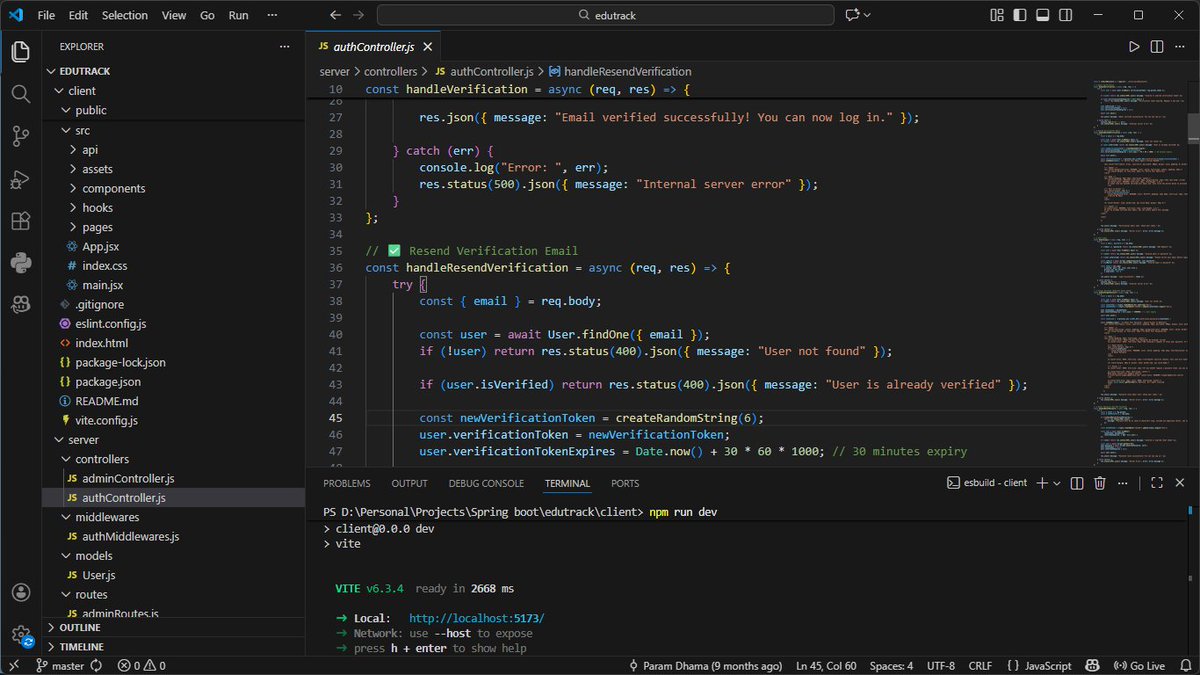This screenshot has width=1200, height=675.
Task: Switch to the DEBUG CONSOLE tab
Action: pyautogui.click(x=486, y=483)
